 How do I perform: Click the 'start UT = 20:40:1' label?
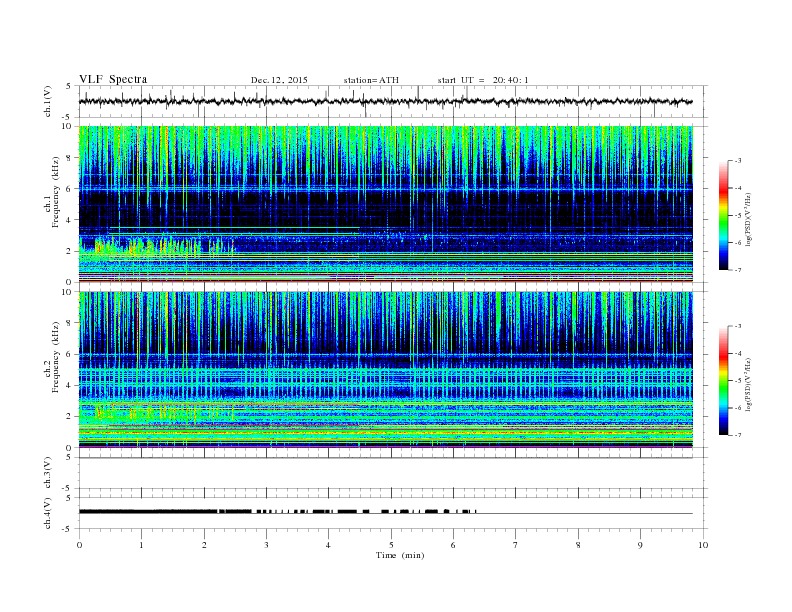pyautogui.click(x=483, y=80)
